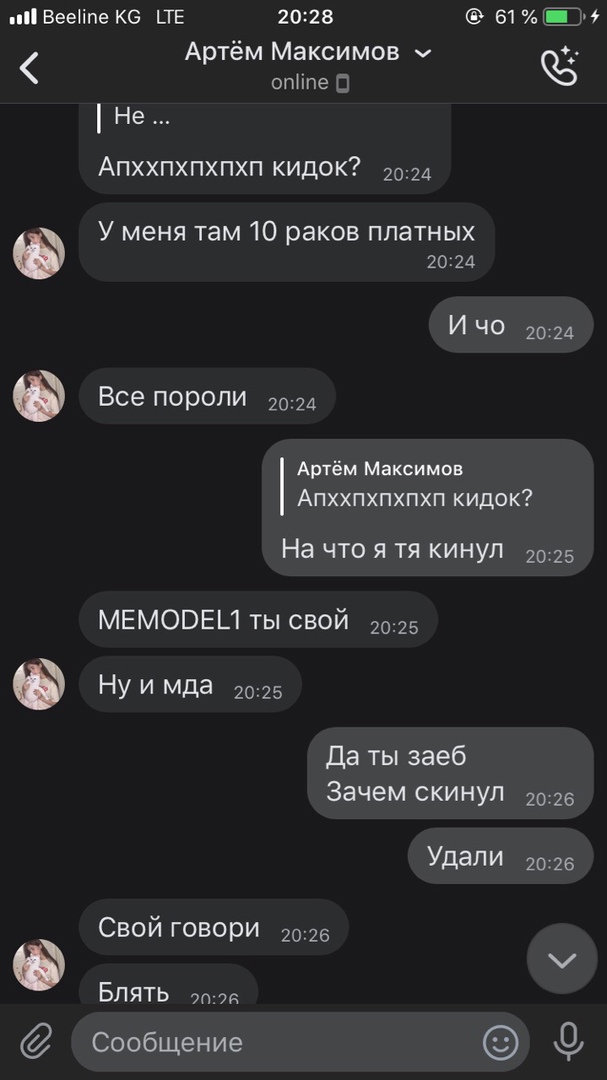Select the message 'Да ты заеб Зачем скинул'
The height and width of the screenshot is (1080, 607).
[450, 773]
